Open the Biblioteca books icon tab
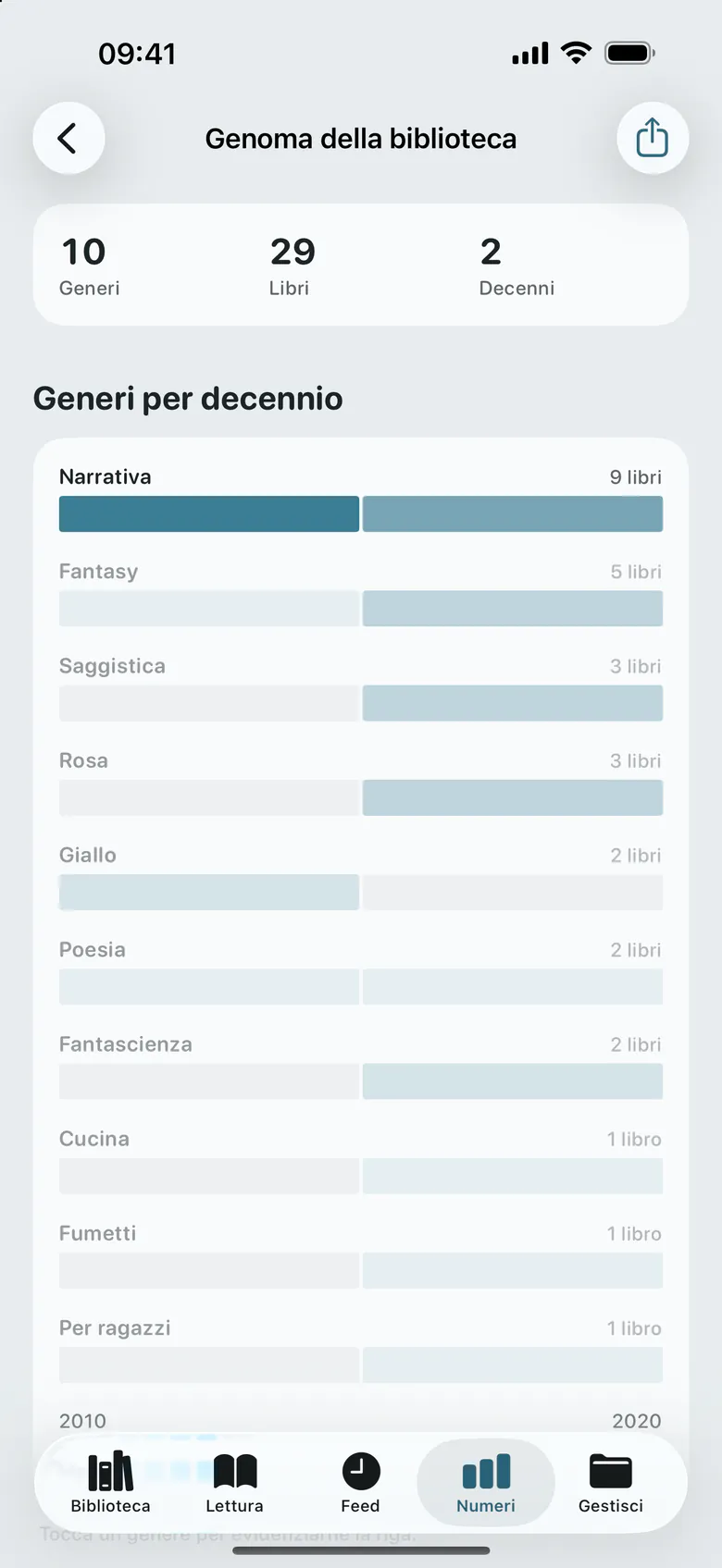This screenshot has width=722, height=1568. [x=110, y=1482]
